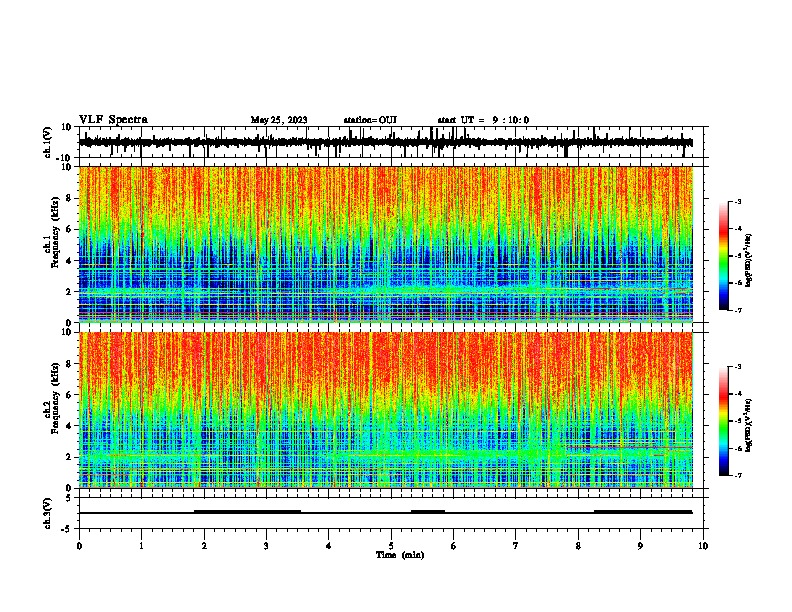Click inside the ch.1 spectrogram

386,244
